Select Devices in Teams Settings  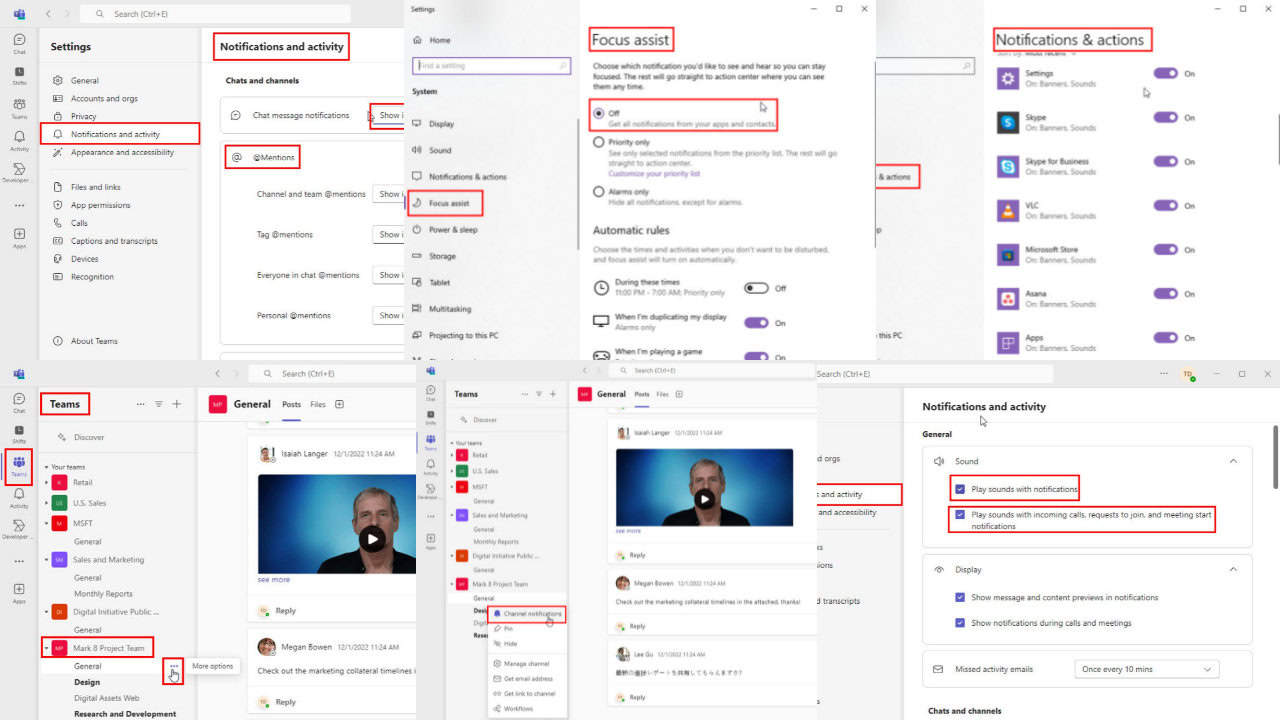84,259
